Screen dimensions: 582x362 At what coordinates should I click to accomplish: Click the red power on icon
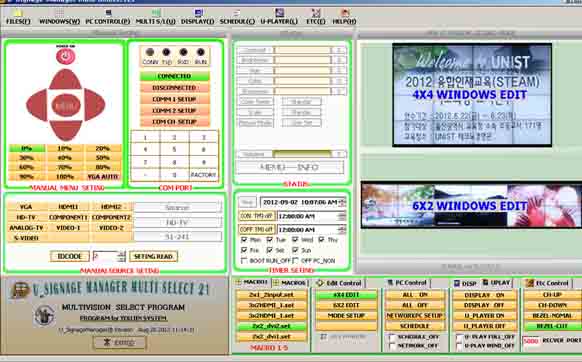(66, 56)
